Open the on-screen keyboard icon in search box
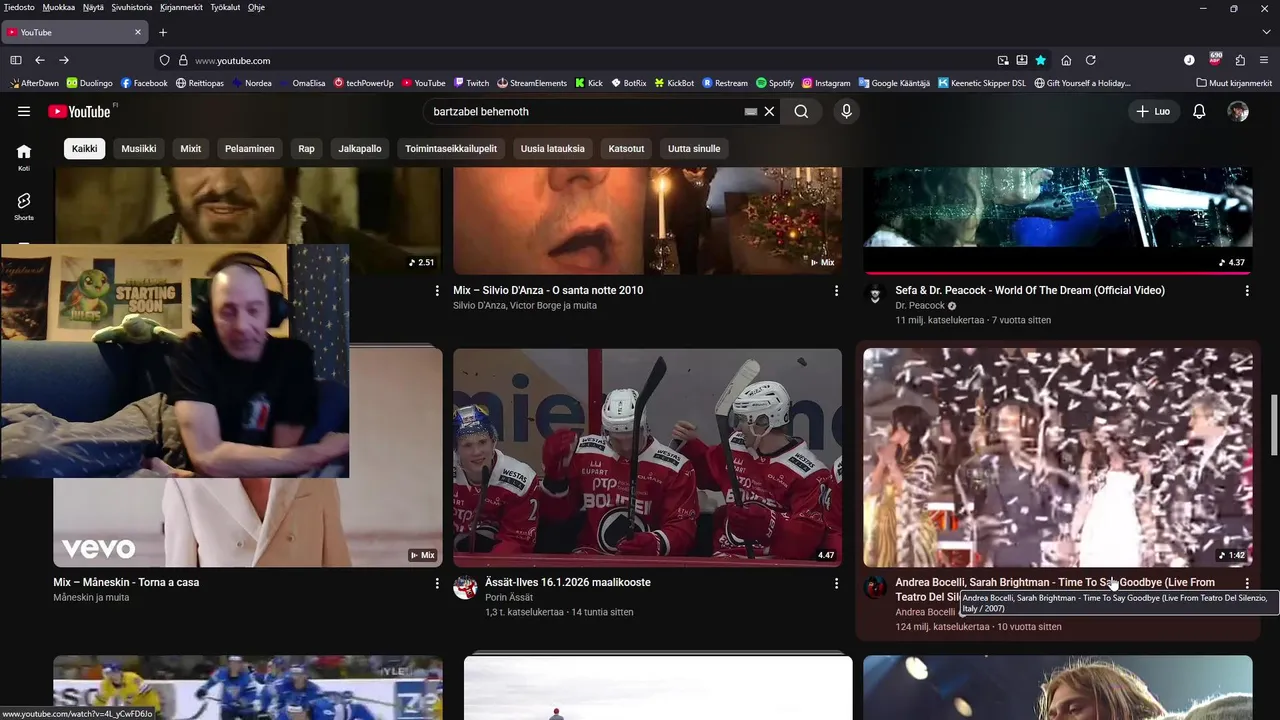The height and width of the screenshot is (720, 1280). point(750,112)
